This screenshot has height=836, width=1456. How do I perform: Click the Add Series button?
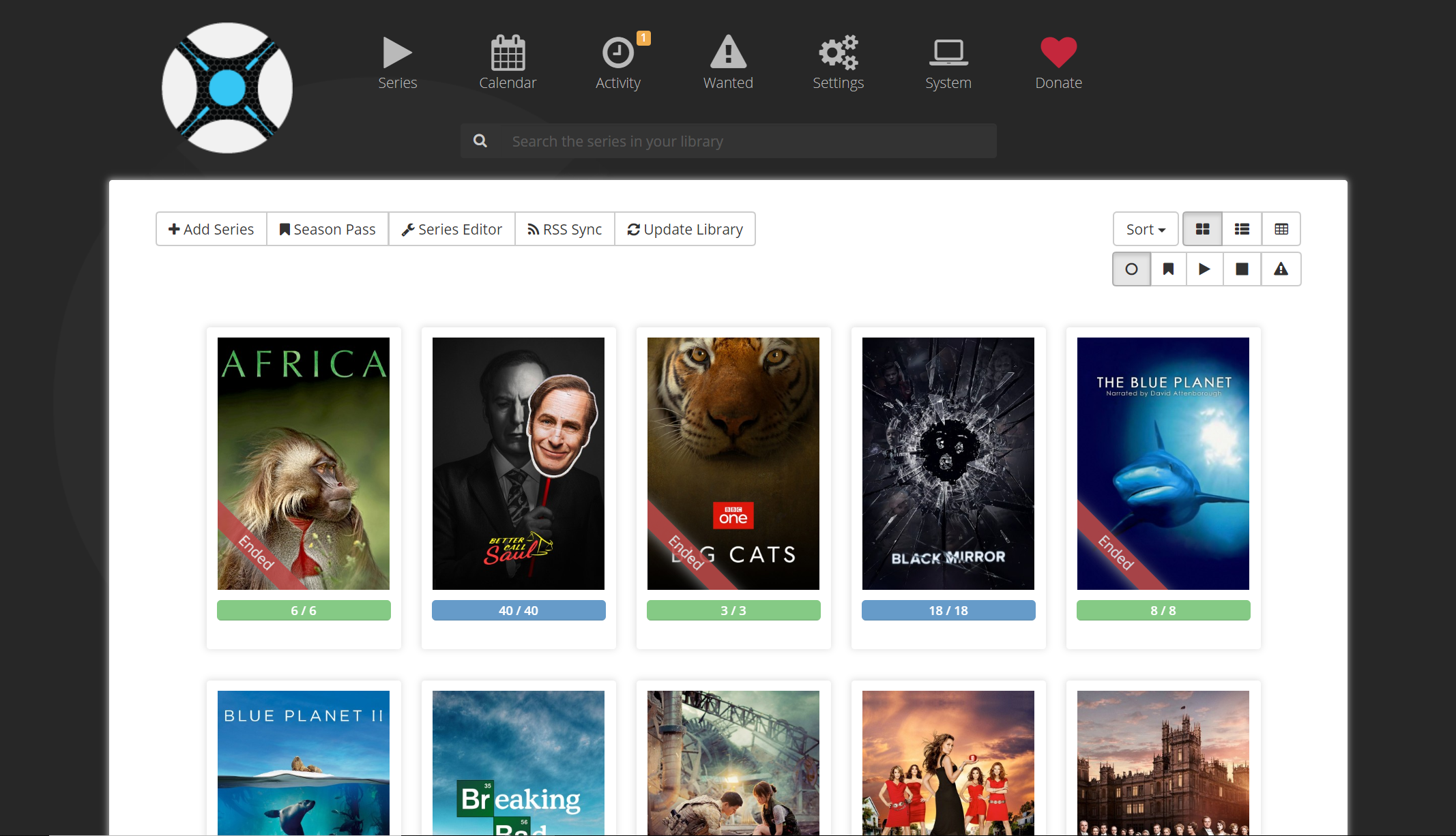[x=212, y=229]
